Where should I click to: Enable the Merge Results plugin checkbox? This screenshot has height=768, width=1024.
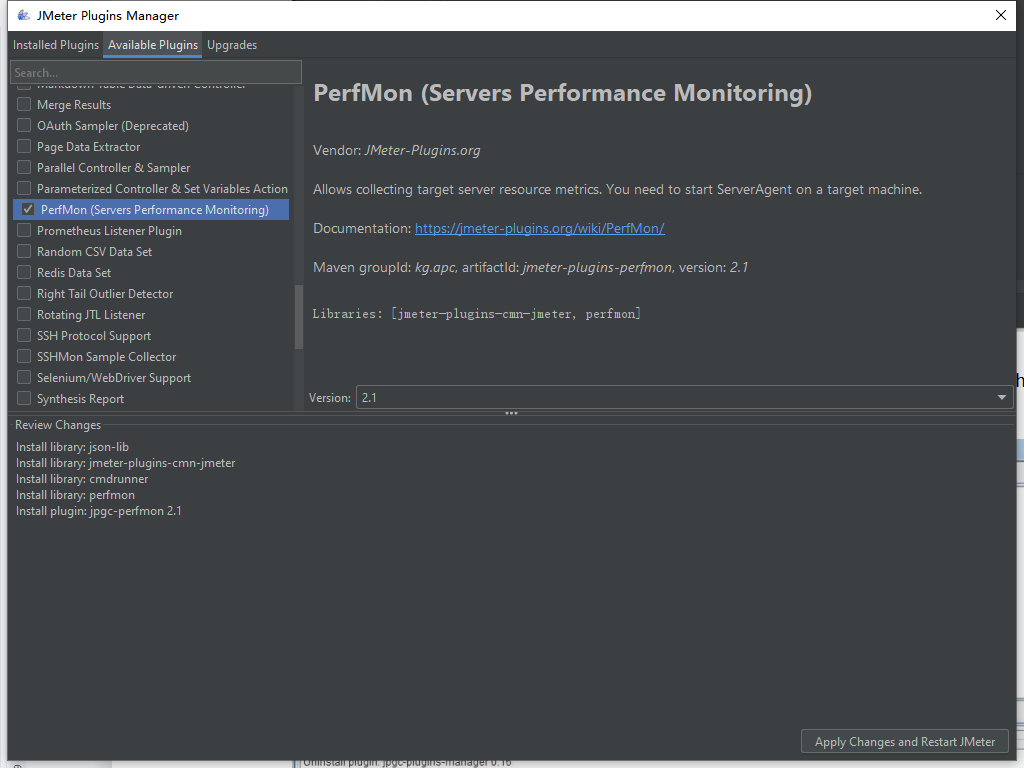coord(24,104)
